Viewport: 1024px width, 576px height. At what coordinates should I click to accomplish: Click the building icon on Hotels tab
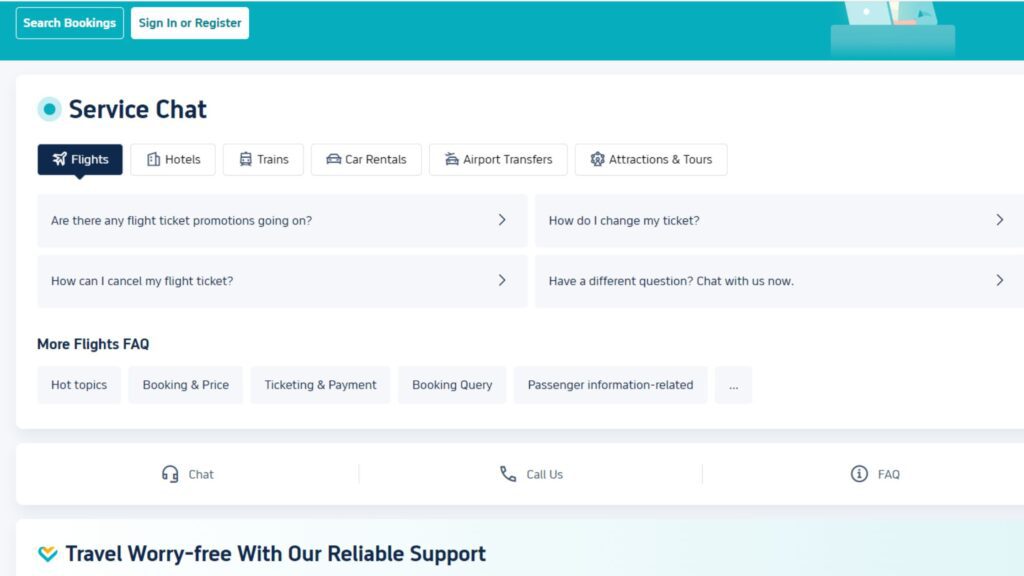[153, 160]
